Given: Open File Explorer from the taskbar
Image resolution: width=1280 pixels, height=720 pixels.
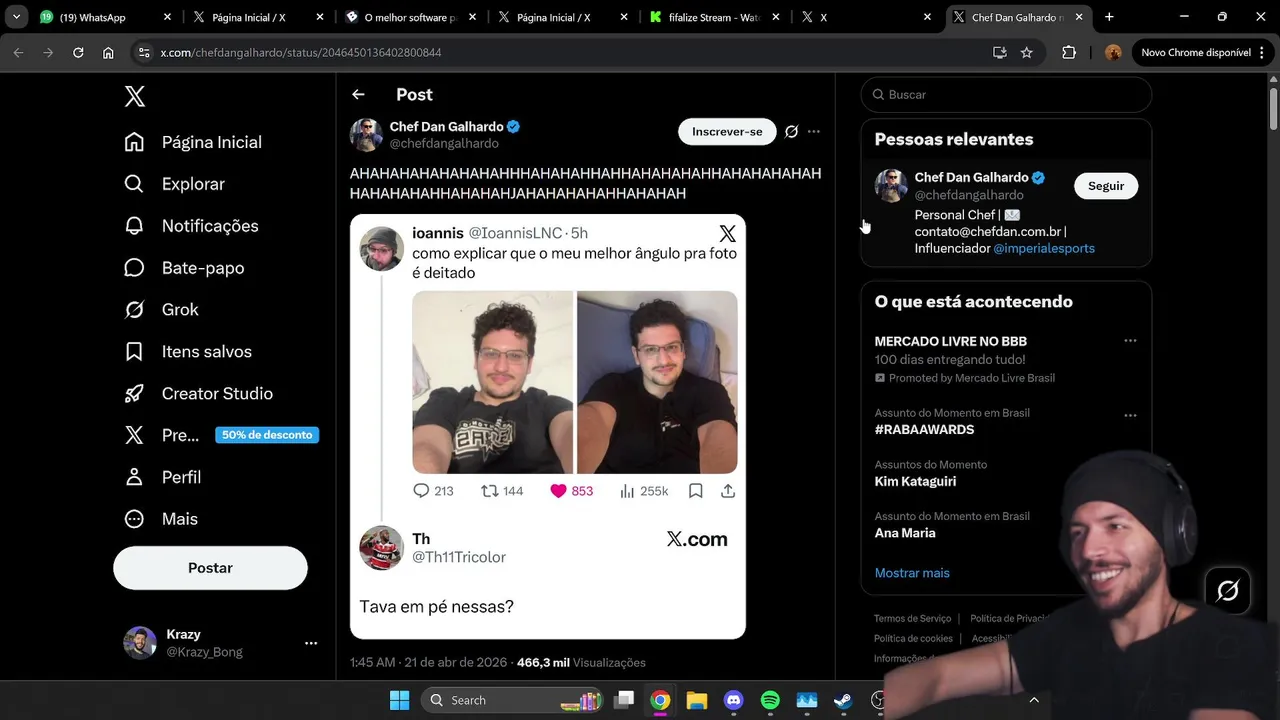Looking at the screenshot, I should pyautogui.click(x=697, y=700).
